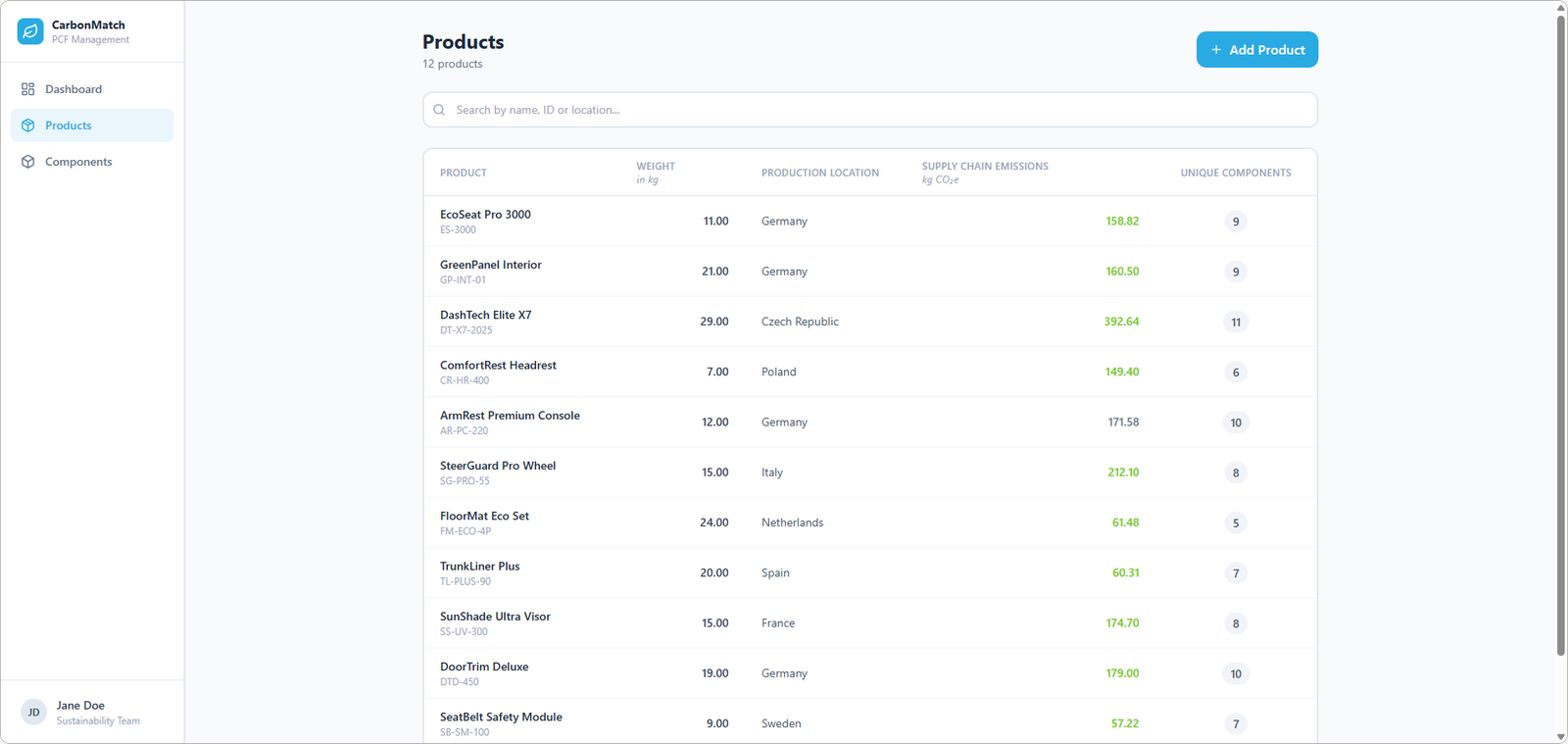The height and width of the screenshot is (744, 1568).
Task: Go to the Components section
Action: pos(78,162)
